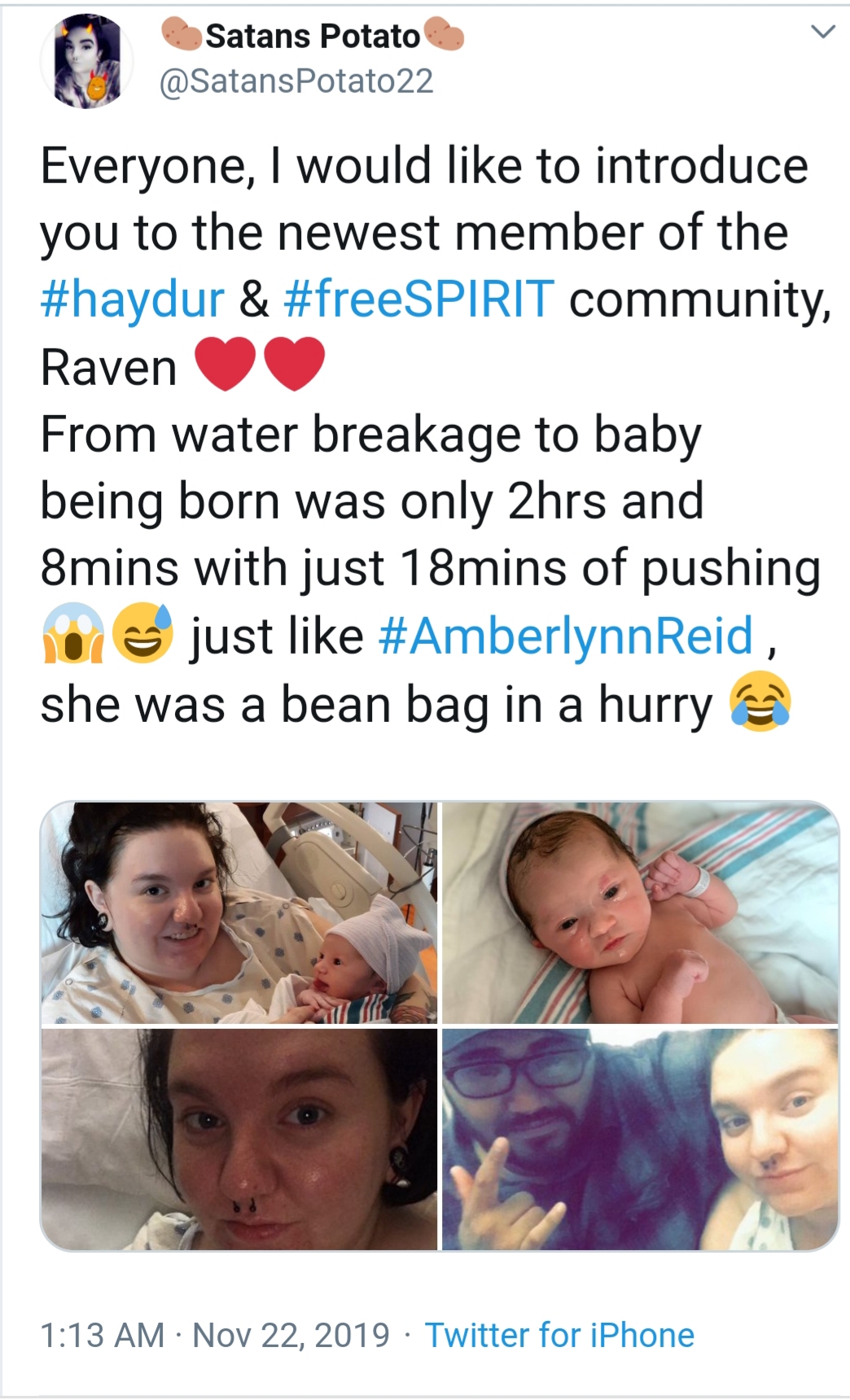View close-up selfie with nose ring
The image size is (850, 1400).
point(239,1140)
